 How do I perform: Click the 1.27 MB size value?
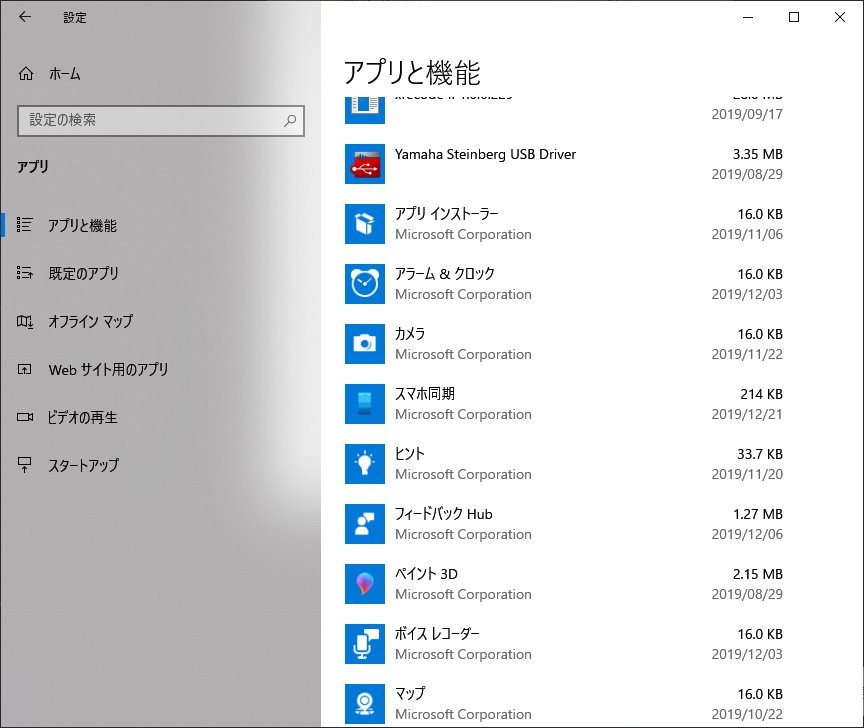[x=758, y=514]
